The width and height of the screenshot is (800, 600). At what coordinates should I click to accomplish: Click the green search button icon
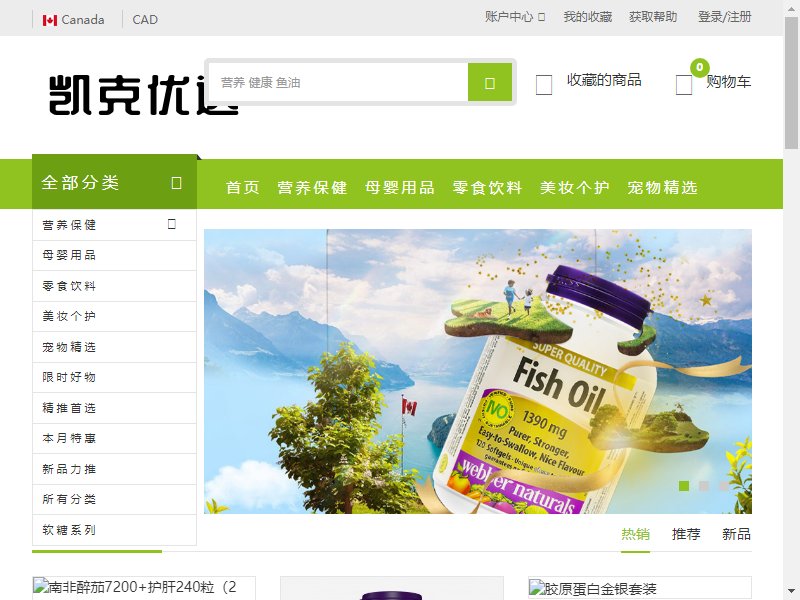(x=490, y=83)
